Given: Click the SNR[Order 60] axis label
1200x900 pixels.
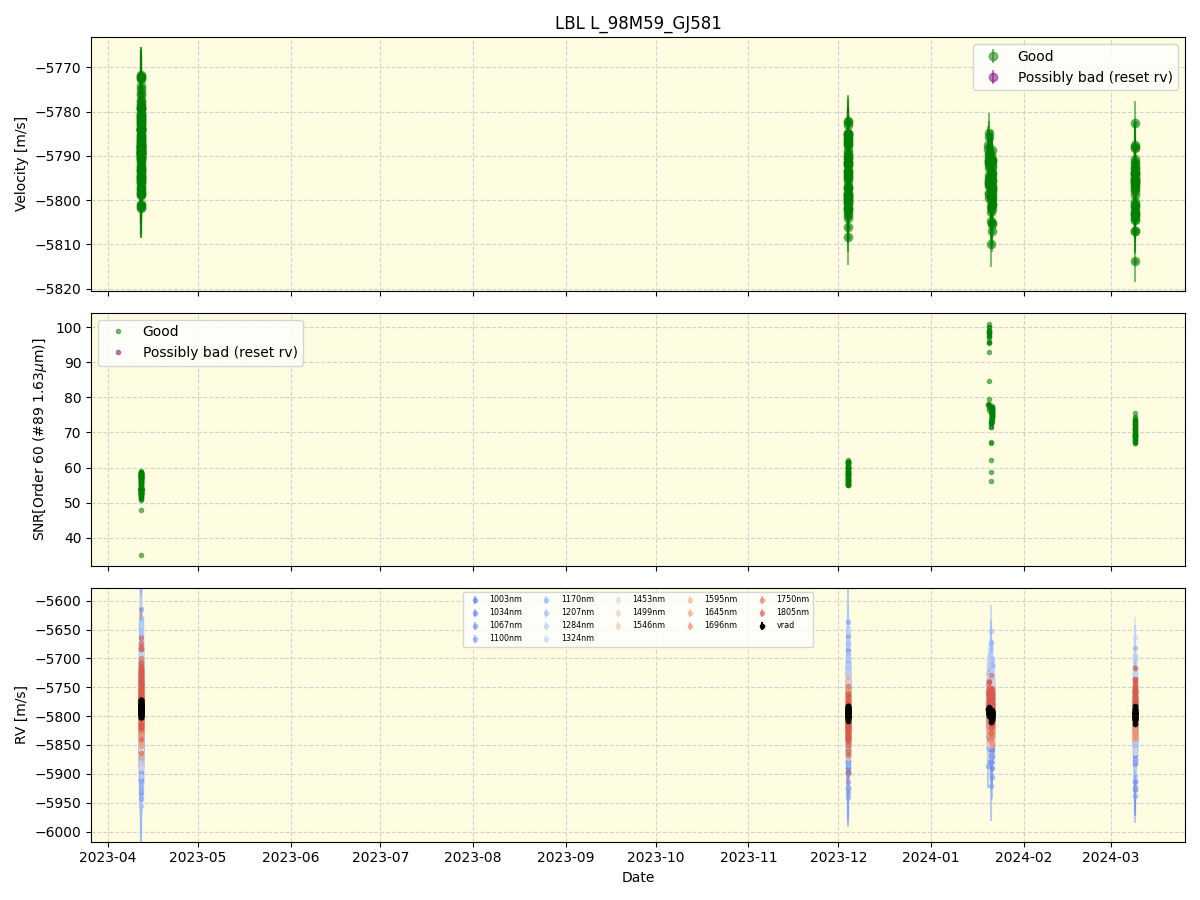Looking at the screenshot, I should 39,439.
